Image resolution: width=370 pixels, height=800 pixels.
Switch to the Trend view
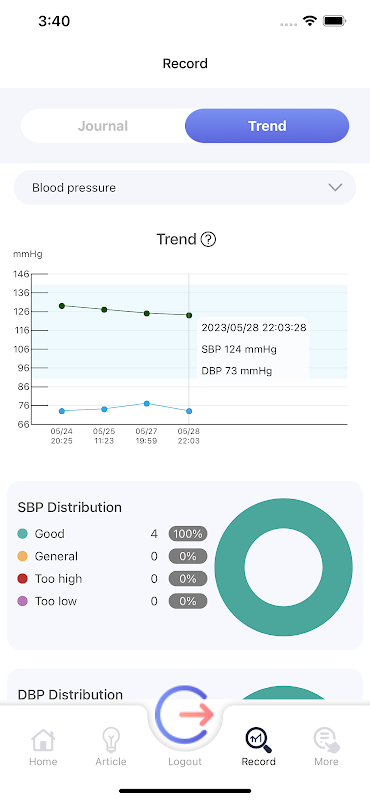pos(267,126)
